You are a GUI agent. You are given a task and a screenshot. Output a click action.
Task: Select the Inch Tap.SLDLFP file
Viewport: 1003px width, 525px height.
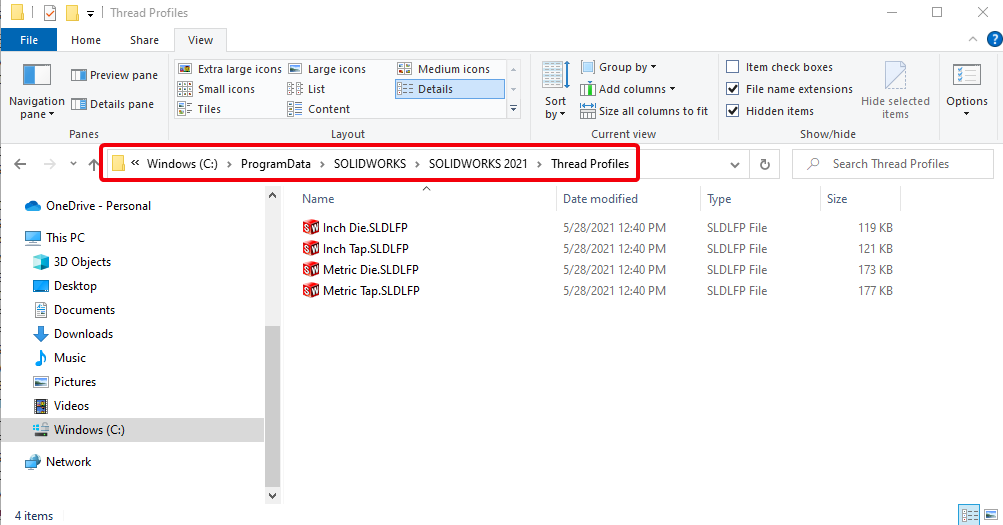coord(356,249)
